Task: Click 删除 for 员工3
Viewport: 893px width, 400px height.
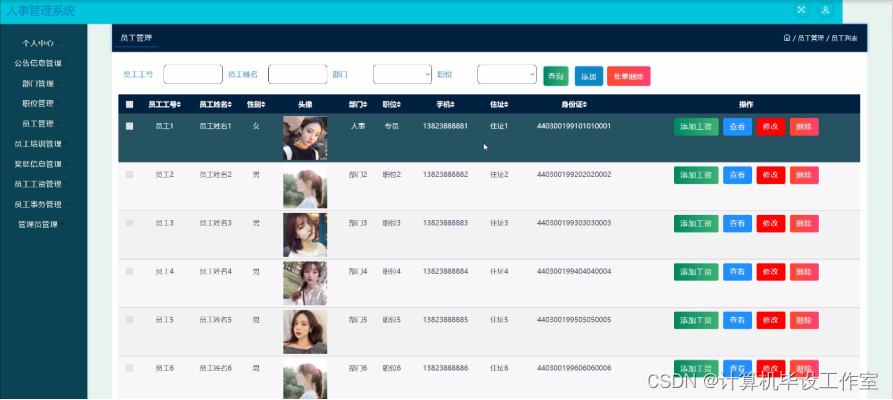Action: tap(804, 223)
